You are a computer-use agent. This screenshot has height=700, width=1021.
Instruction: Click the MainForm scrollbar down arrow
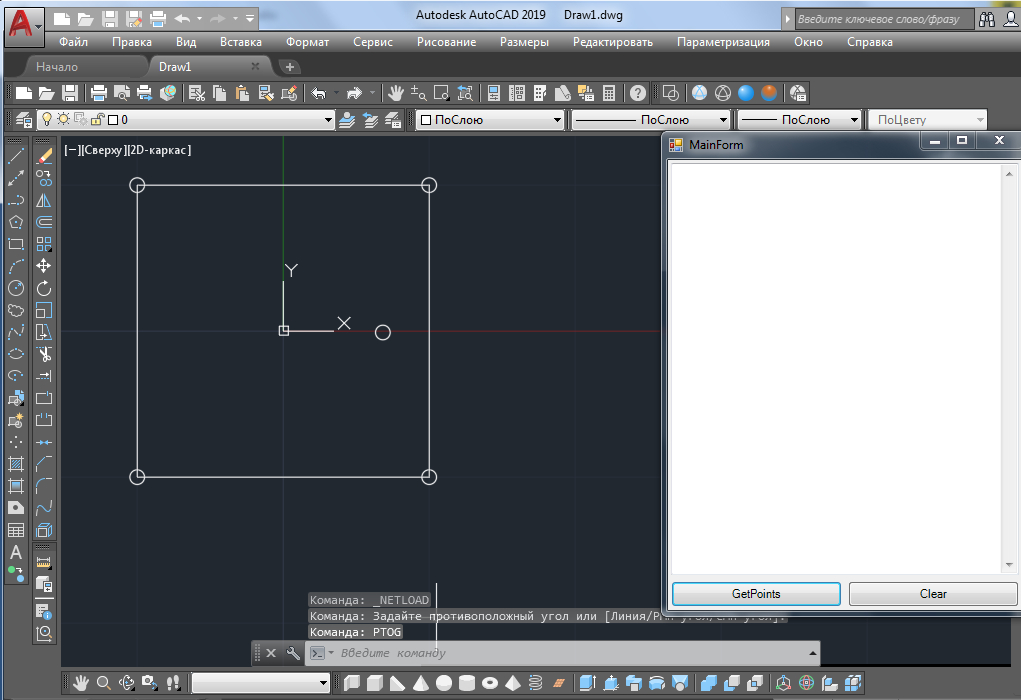coord(1009,566)
